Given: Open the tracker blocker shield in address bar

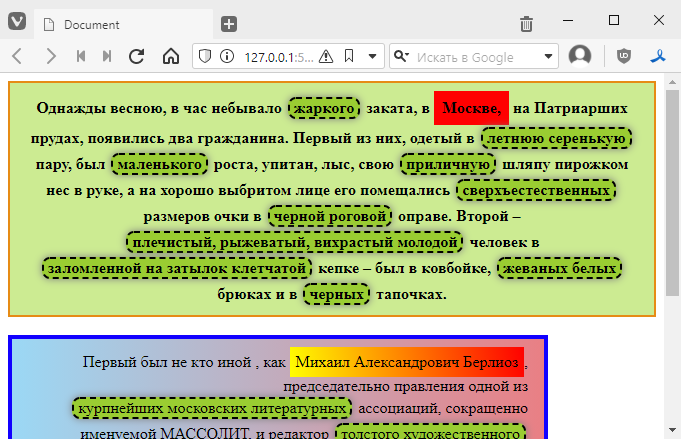Looking at the screenshot, I should point(205,56).
